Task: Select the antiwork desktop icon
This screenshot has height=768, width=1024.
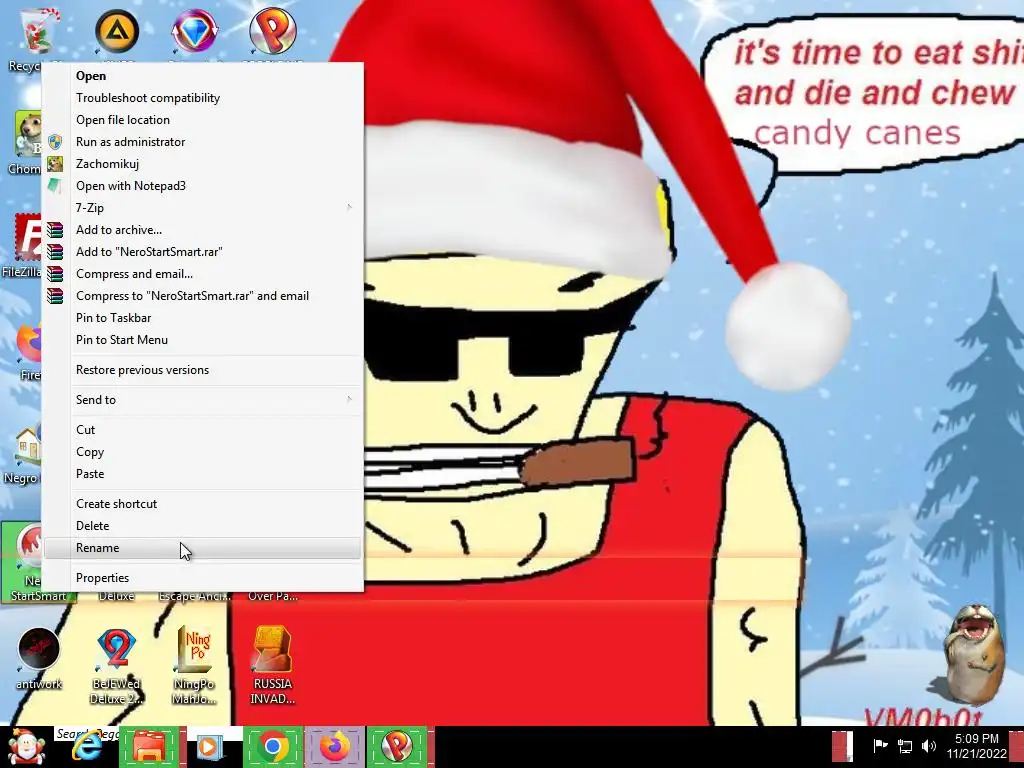Action: click(x=39, y=658)
